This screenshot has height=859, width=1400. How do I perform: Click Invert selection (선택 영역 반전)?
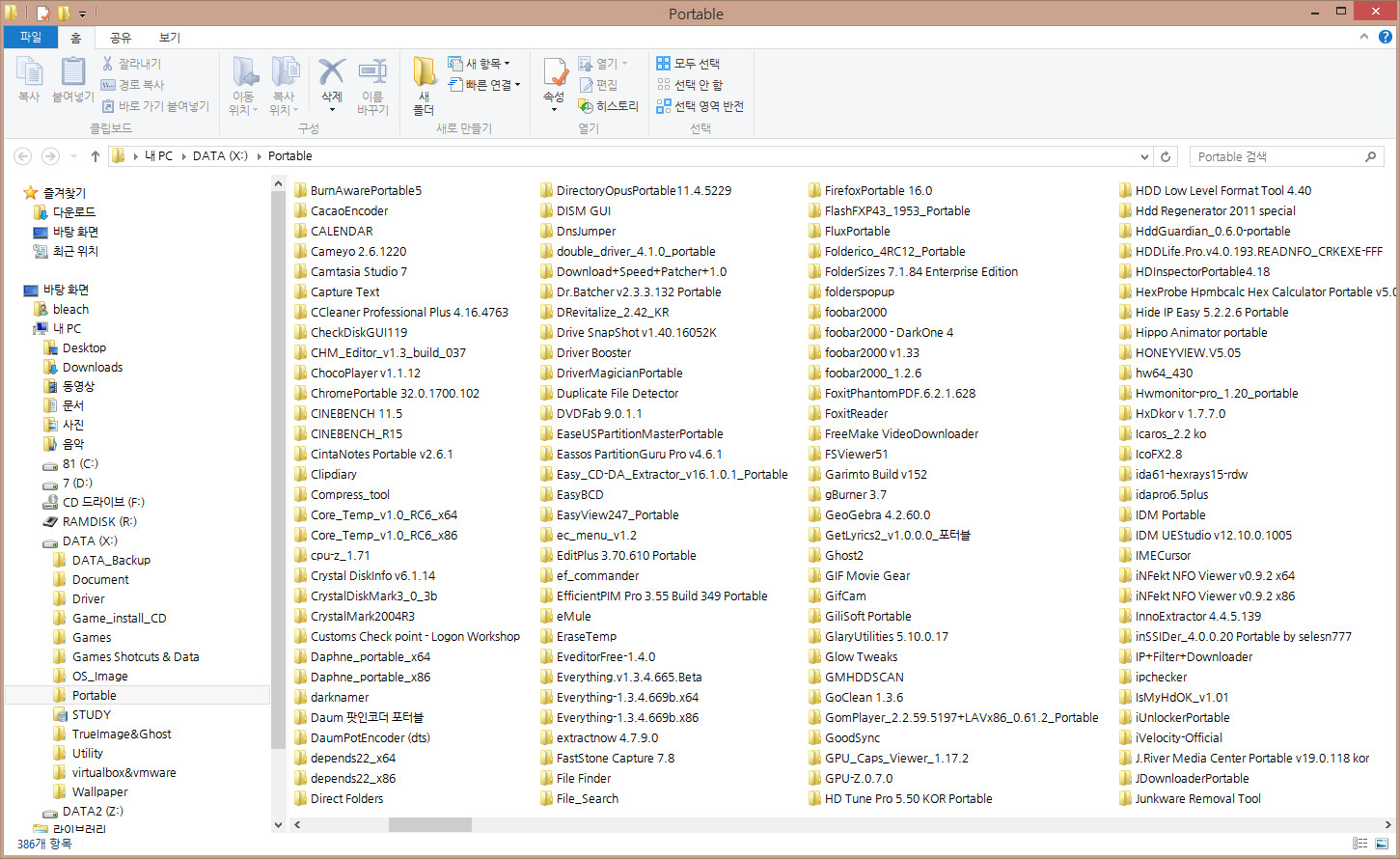[700, 106]
